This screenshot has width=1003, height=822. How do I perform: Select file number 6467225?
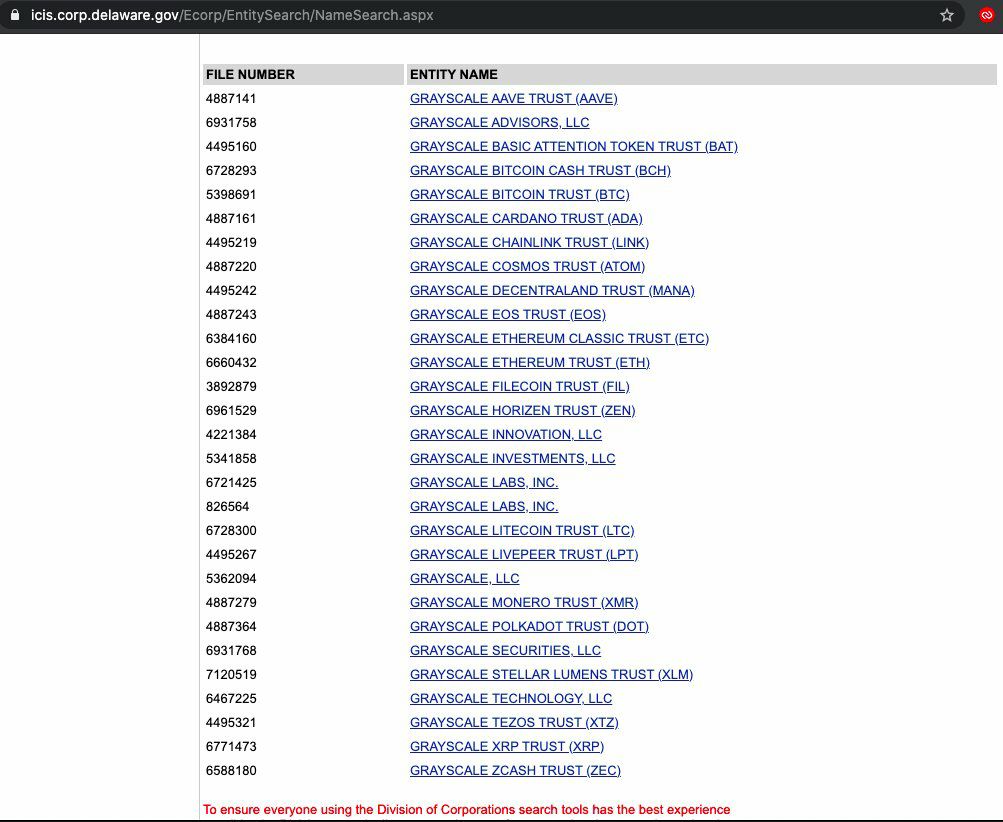coord(231,698)
